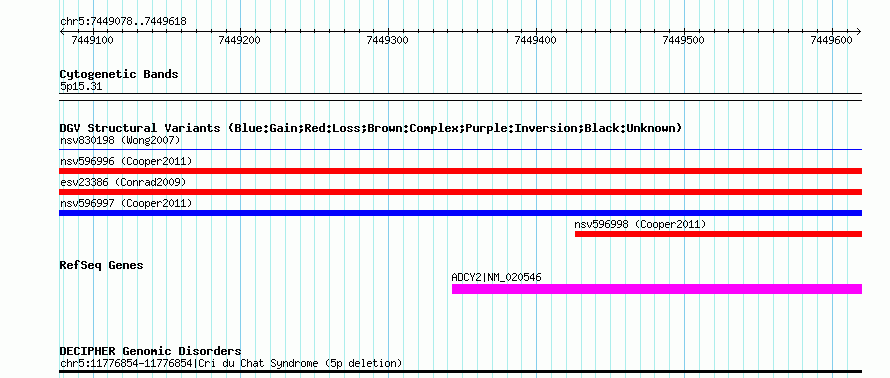Click the 7449300 ruler tick label
The image size is (890, 378).
tap(388, 40)
